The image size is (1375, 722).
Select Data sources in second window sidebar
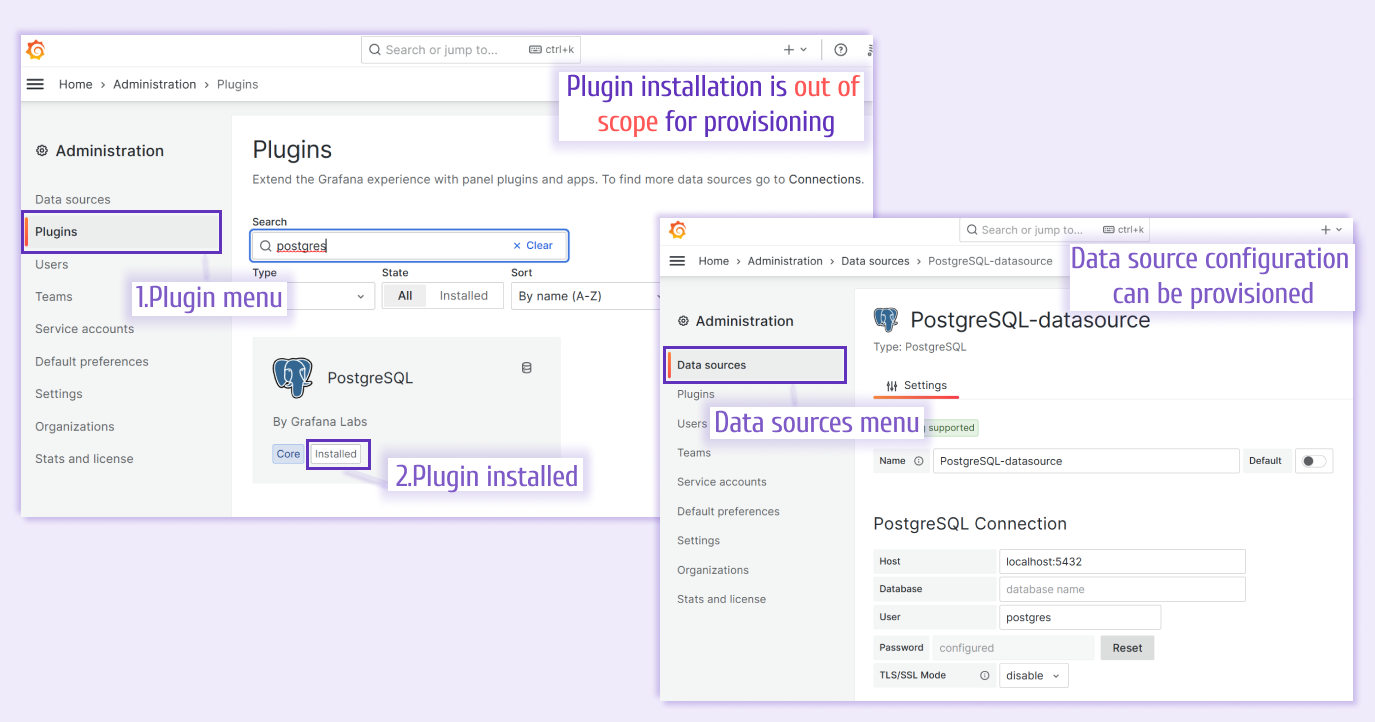point(756,365)
